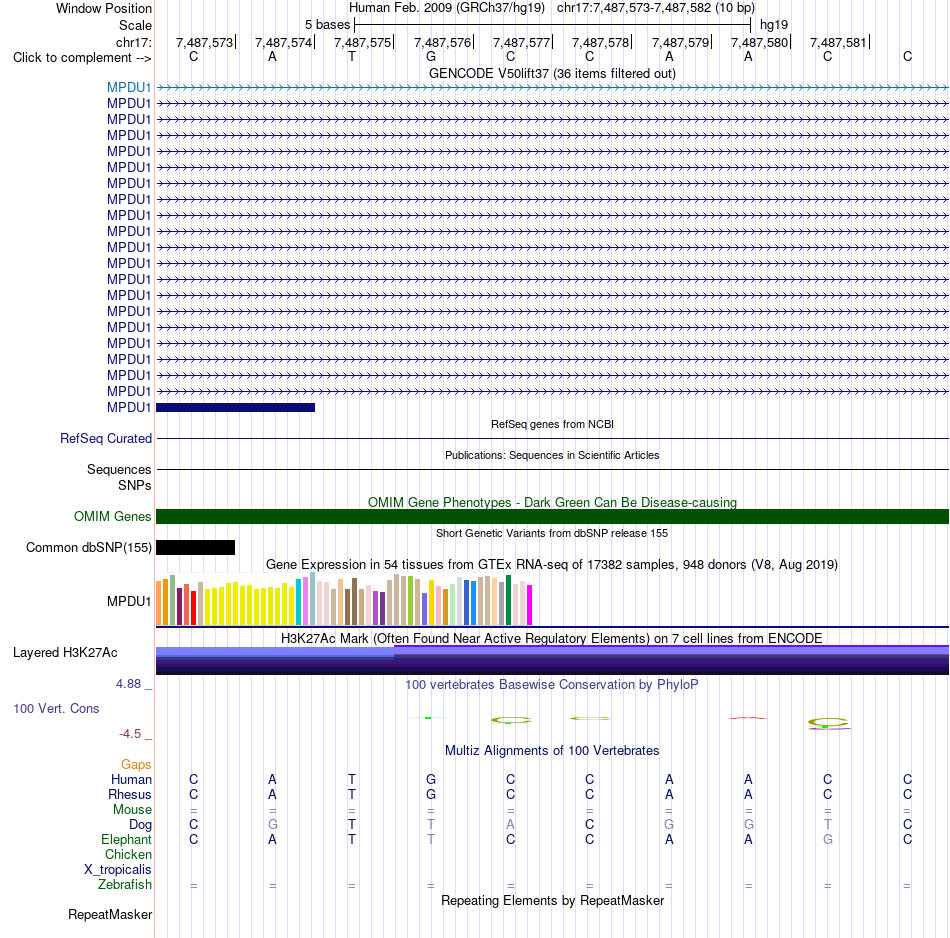Open the GENCODE V50lift37 track title
950x938 pixels.
click(552, 73)
